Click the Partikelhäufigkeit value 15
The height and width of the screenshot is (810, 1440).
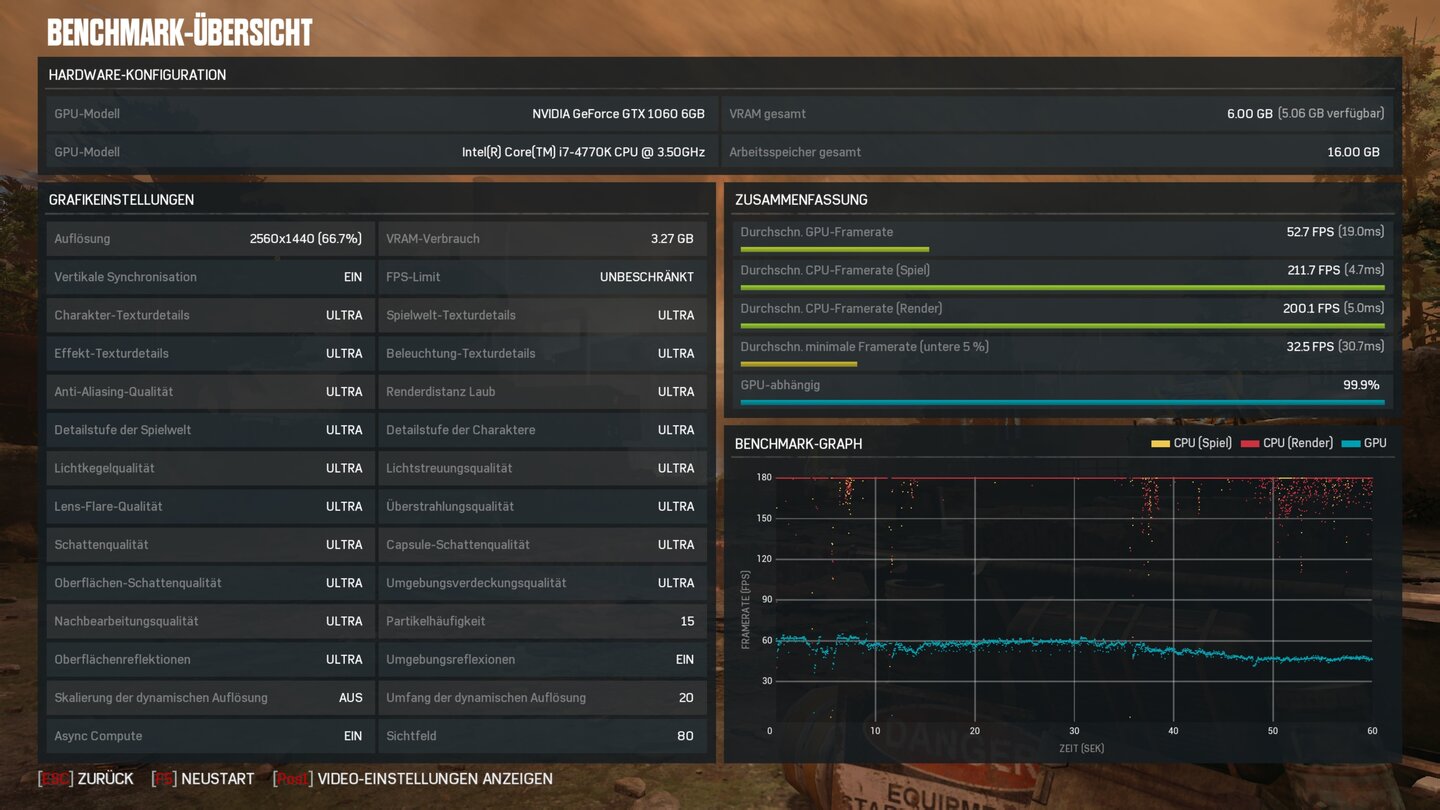pos(687,621)
